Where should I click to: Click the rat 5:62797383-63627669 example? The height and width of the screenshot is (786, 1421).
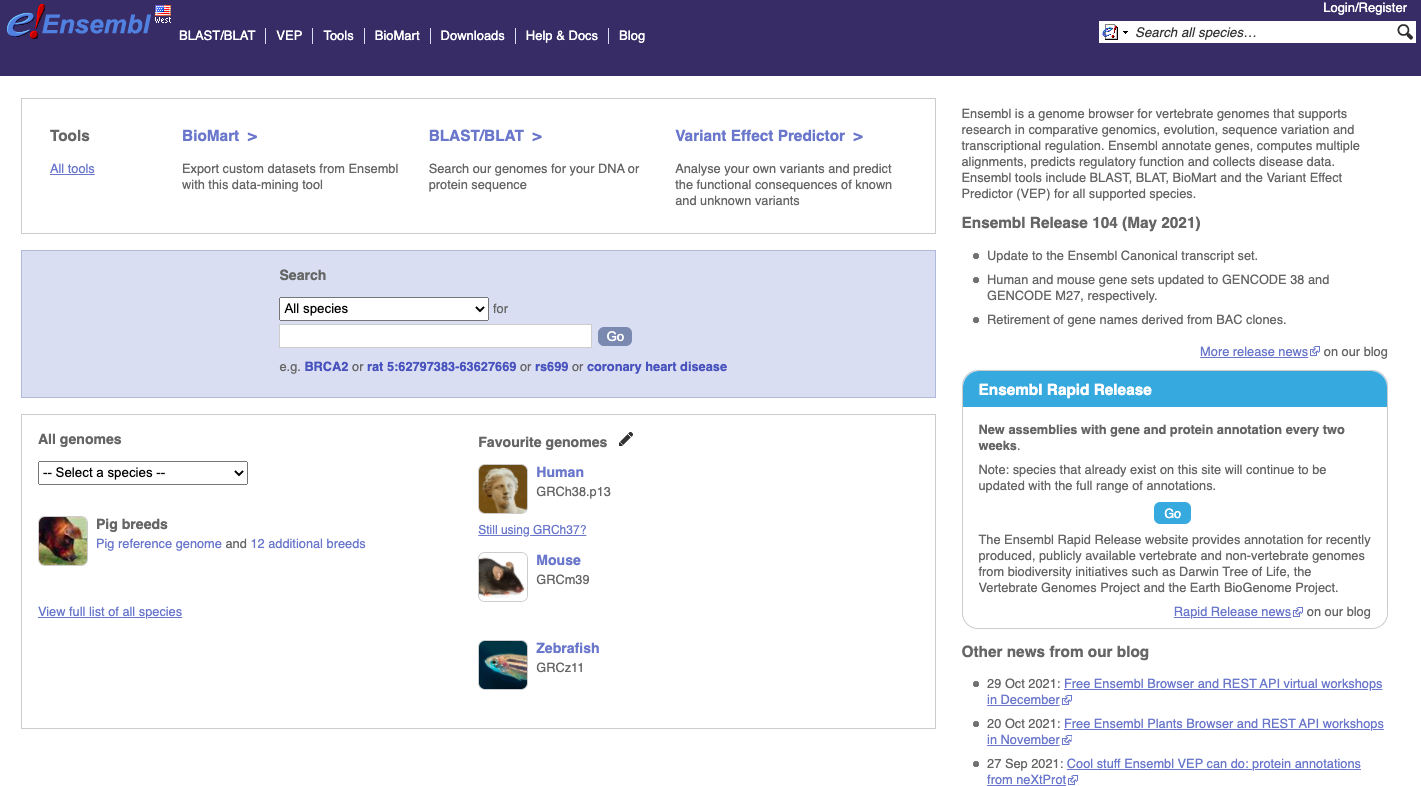click(x=441, y=367)
